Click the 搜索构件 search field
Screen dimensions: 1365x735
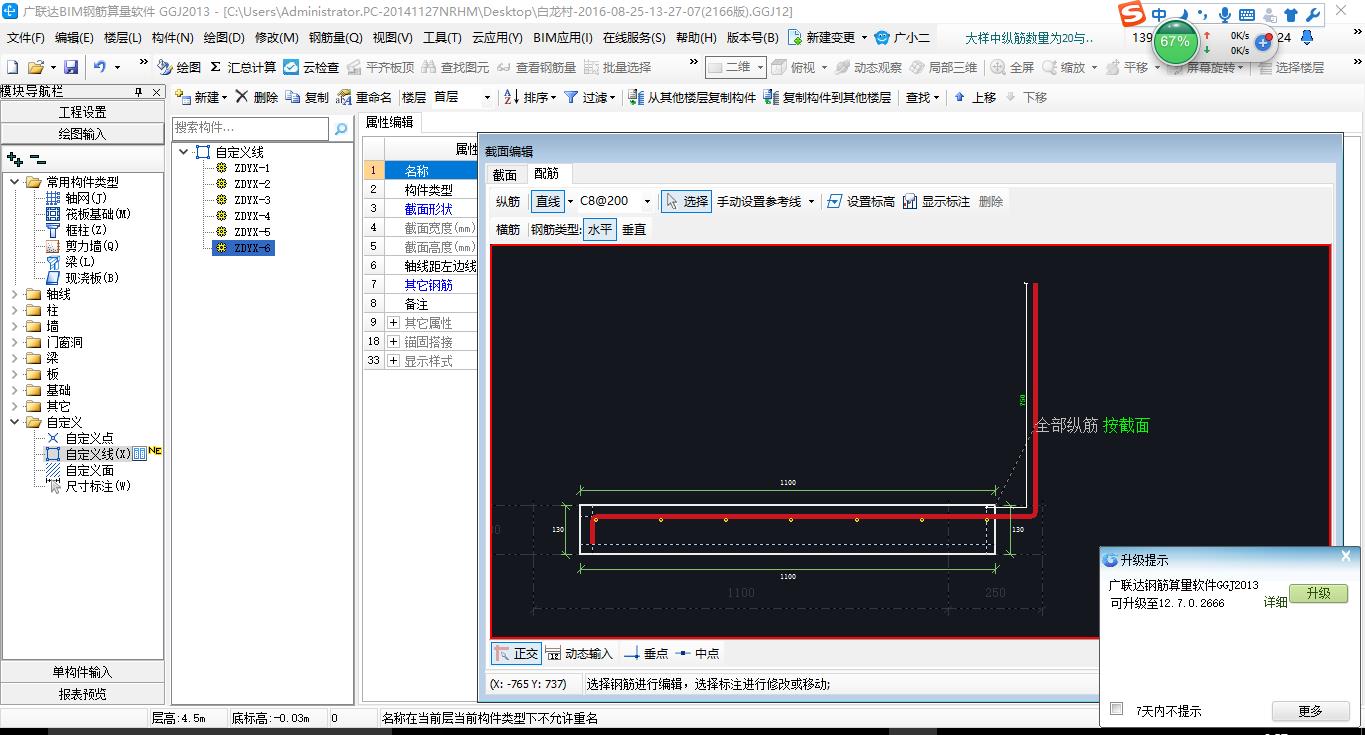[x=250, y=128]
